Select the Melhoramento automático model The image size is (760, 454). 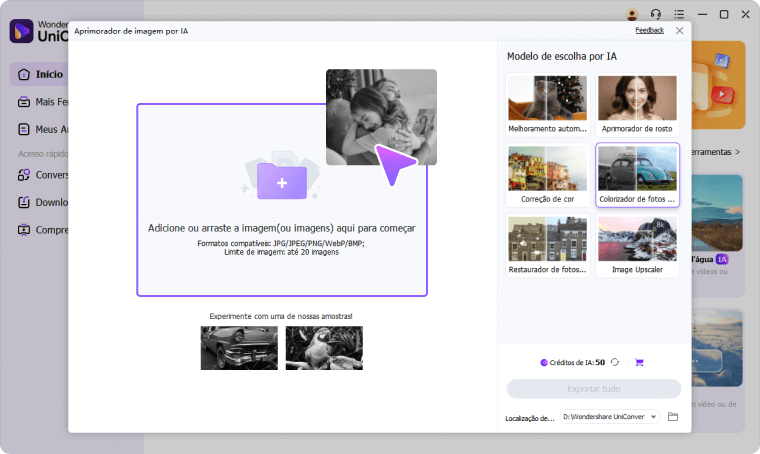point(547,105)
